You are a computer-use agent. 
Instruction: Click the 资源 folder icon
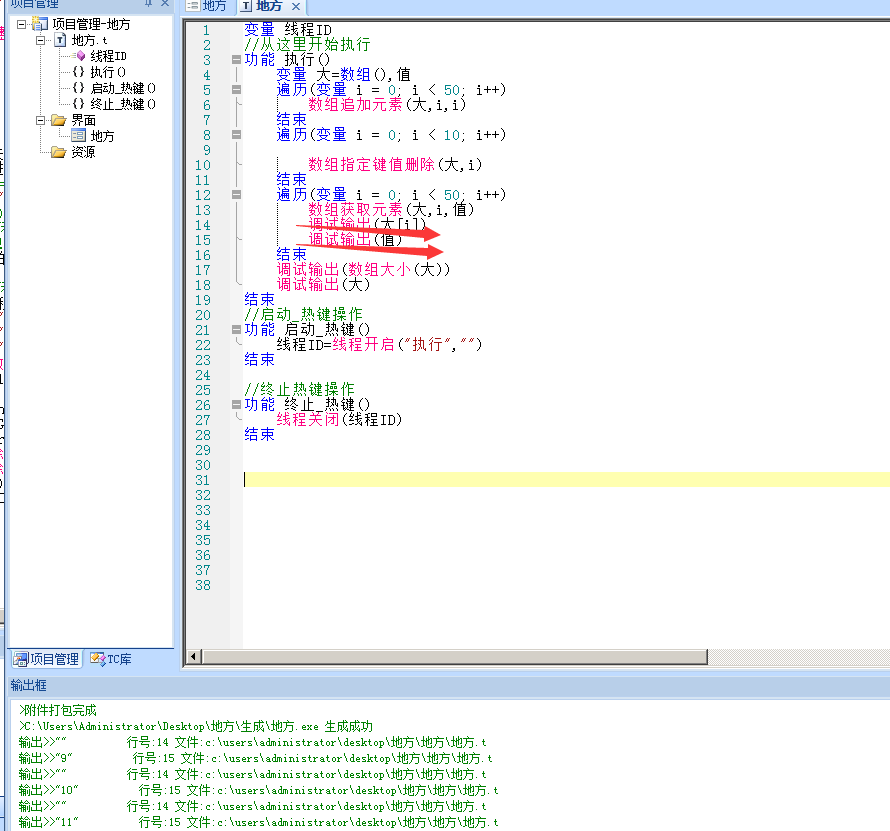pyautogui.click(x=58, y=152)
